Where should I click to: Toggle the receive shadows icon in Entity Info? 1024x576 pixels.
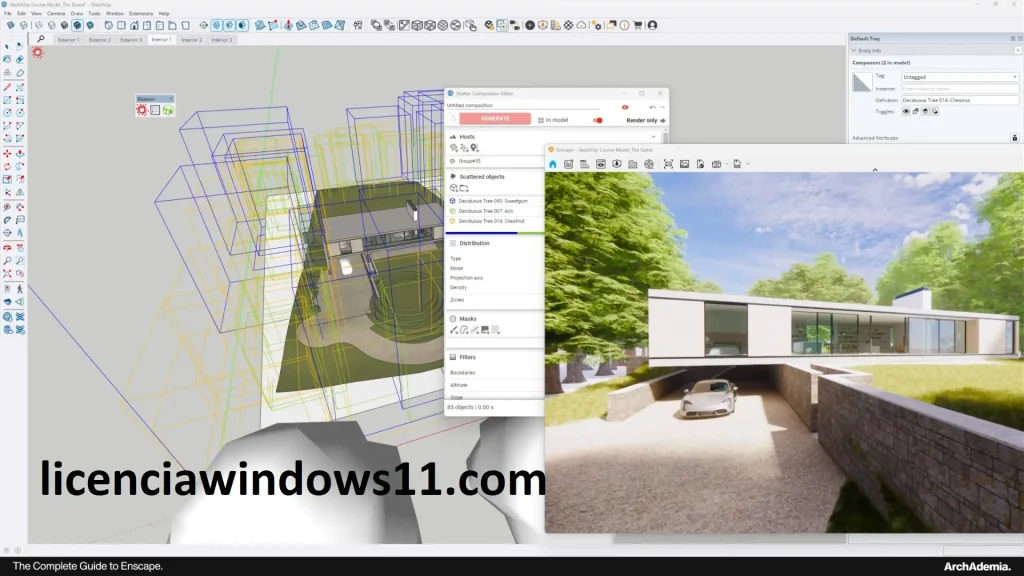(925, 112)
